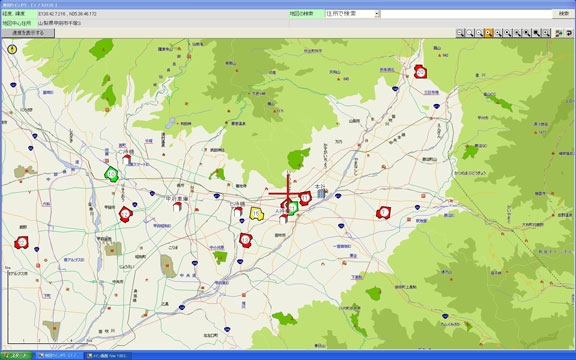Image resolution: width=576 pixels, height=360 pixels.
Task: Click the return arrow icon at toolbar end
Action: click(569, 33)
